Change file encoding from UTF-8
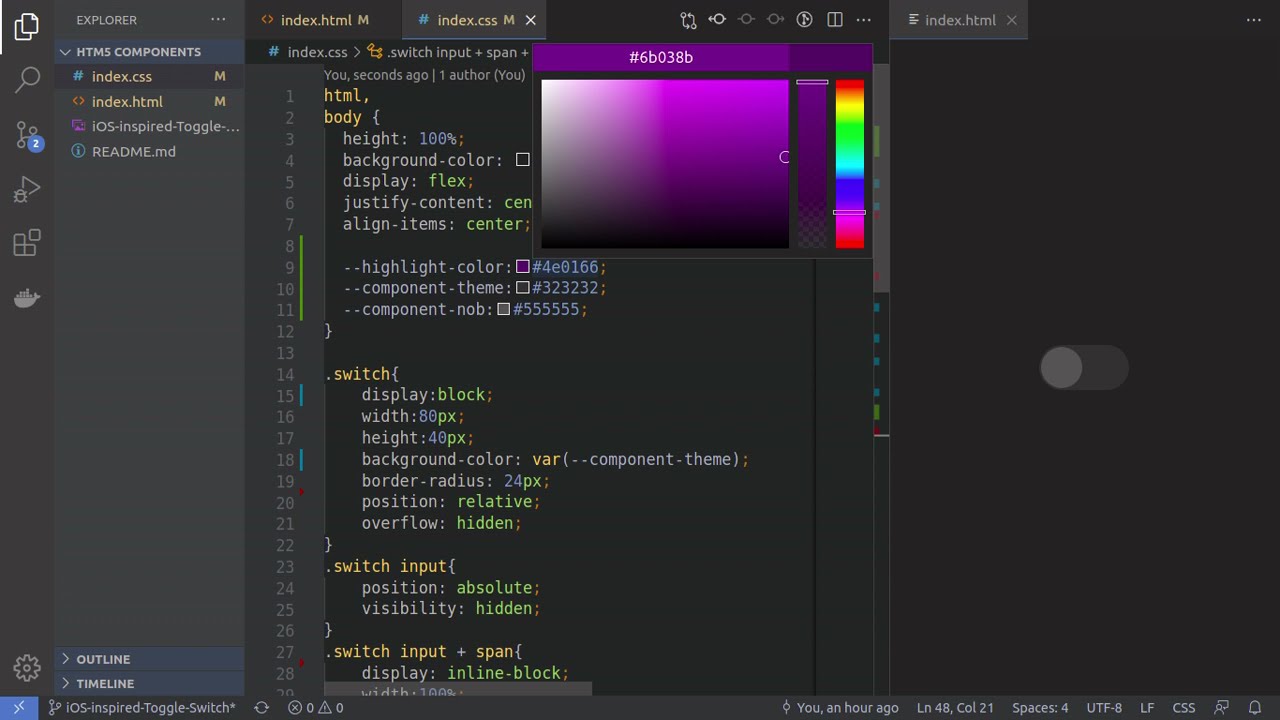Viewport: 1280px width, 720px height. coord(1104,708)
